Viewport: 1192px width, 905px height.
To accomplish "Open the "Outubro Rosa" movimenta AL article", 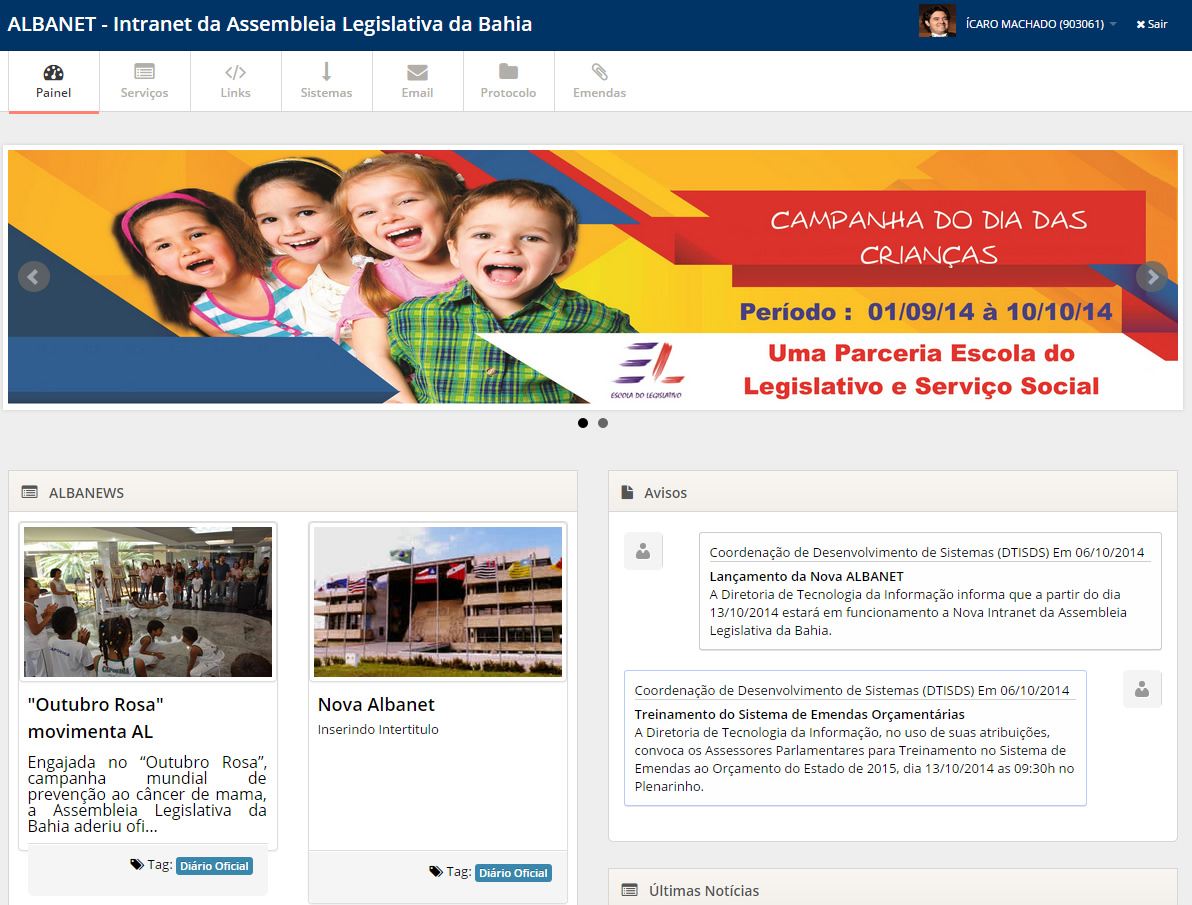I will point(95,717).
